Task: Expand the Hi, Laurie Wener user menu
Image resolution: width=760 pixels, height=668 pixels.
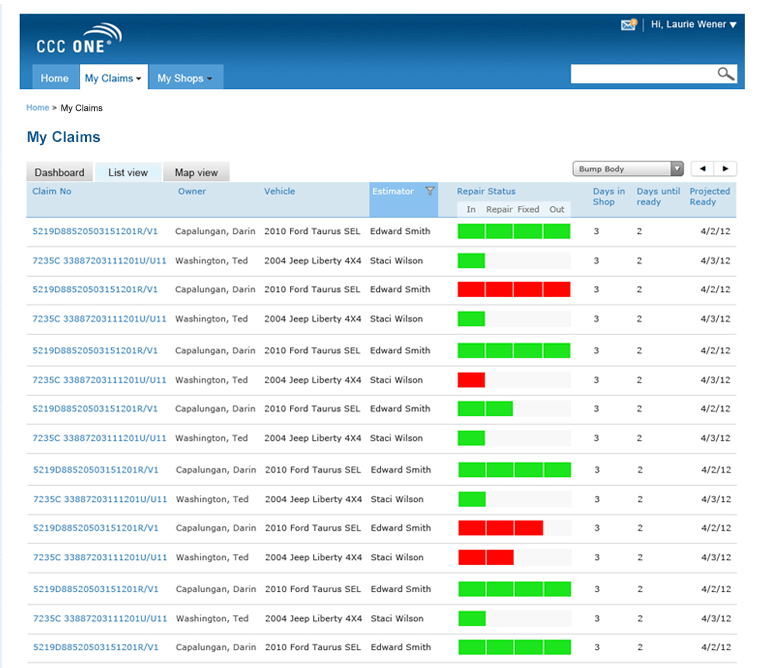Action: [694, 24]
